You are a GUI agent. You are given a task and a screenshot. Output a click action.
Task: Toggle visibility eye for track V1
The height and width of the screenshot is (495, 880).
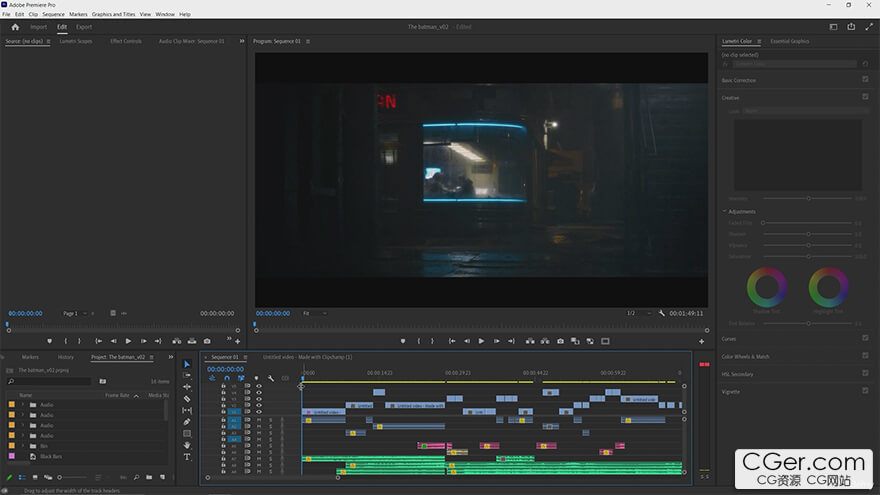click(259, 411)
